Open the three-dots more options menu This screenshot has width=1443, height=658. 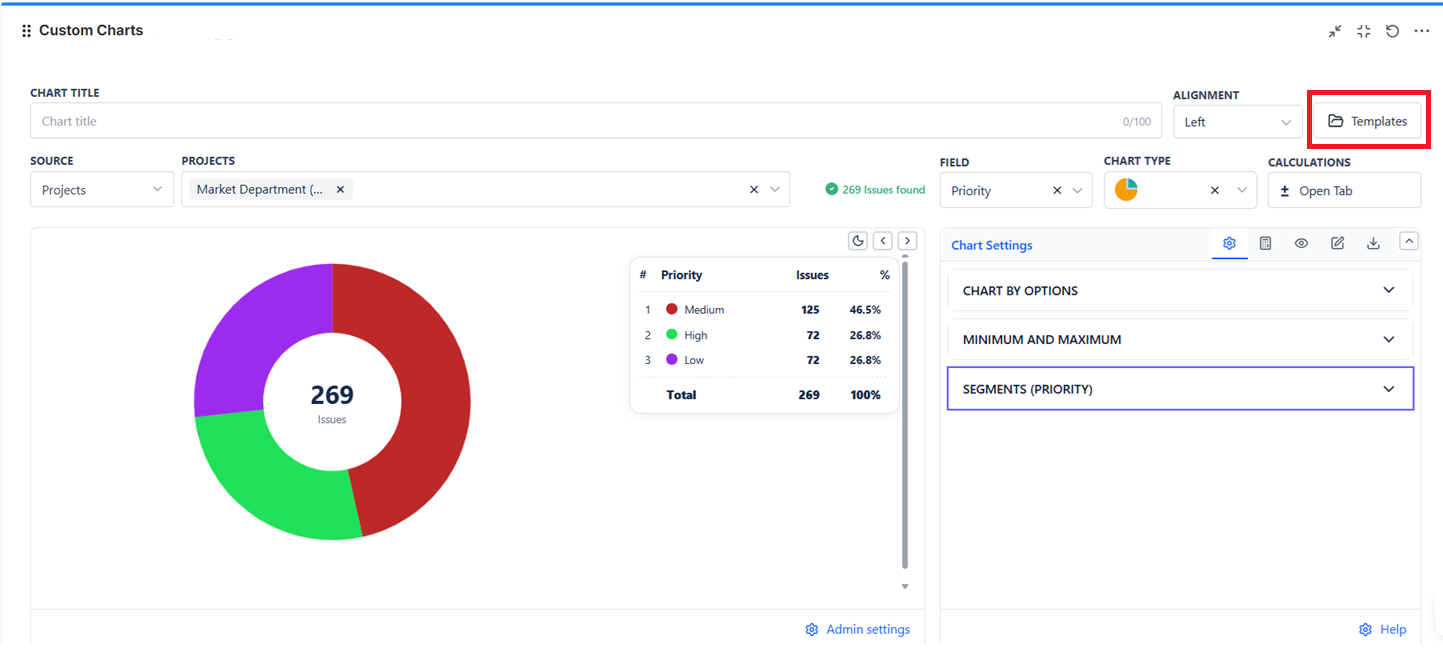click(1422, 31)
